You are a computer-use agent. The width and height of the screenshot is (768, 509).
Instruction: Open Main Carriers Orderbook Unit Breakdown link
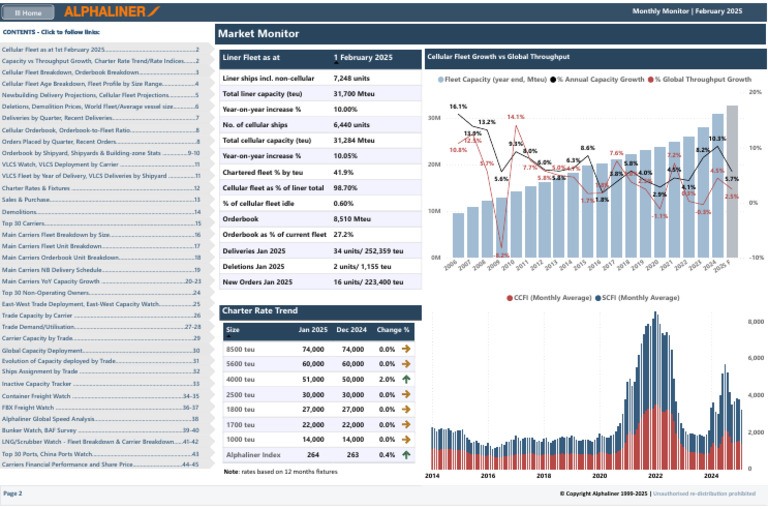point(100,257)
